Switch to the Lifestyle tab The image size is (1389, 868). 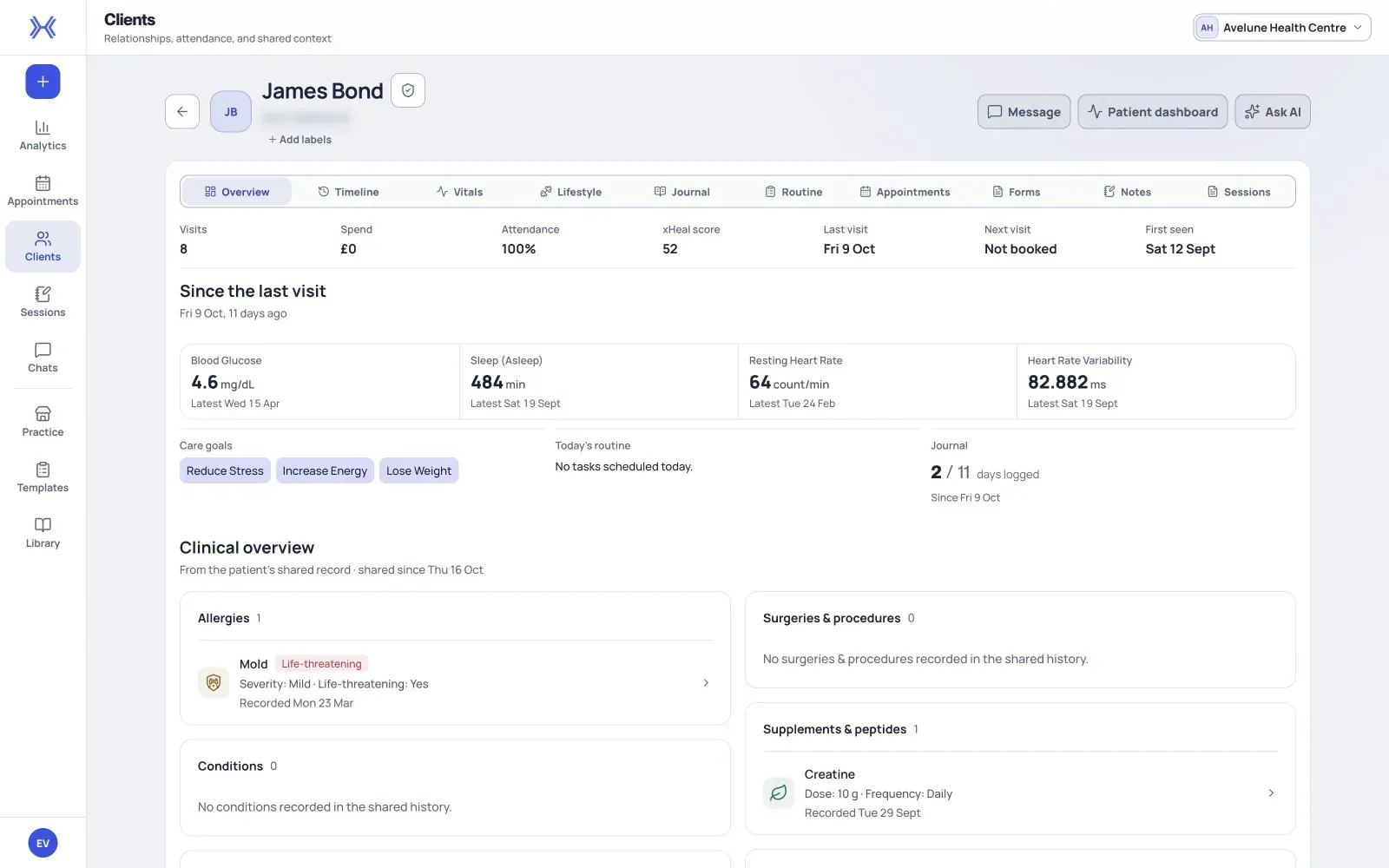pyautogui.click(x=570, y=192)
